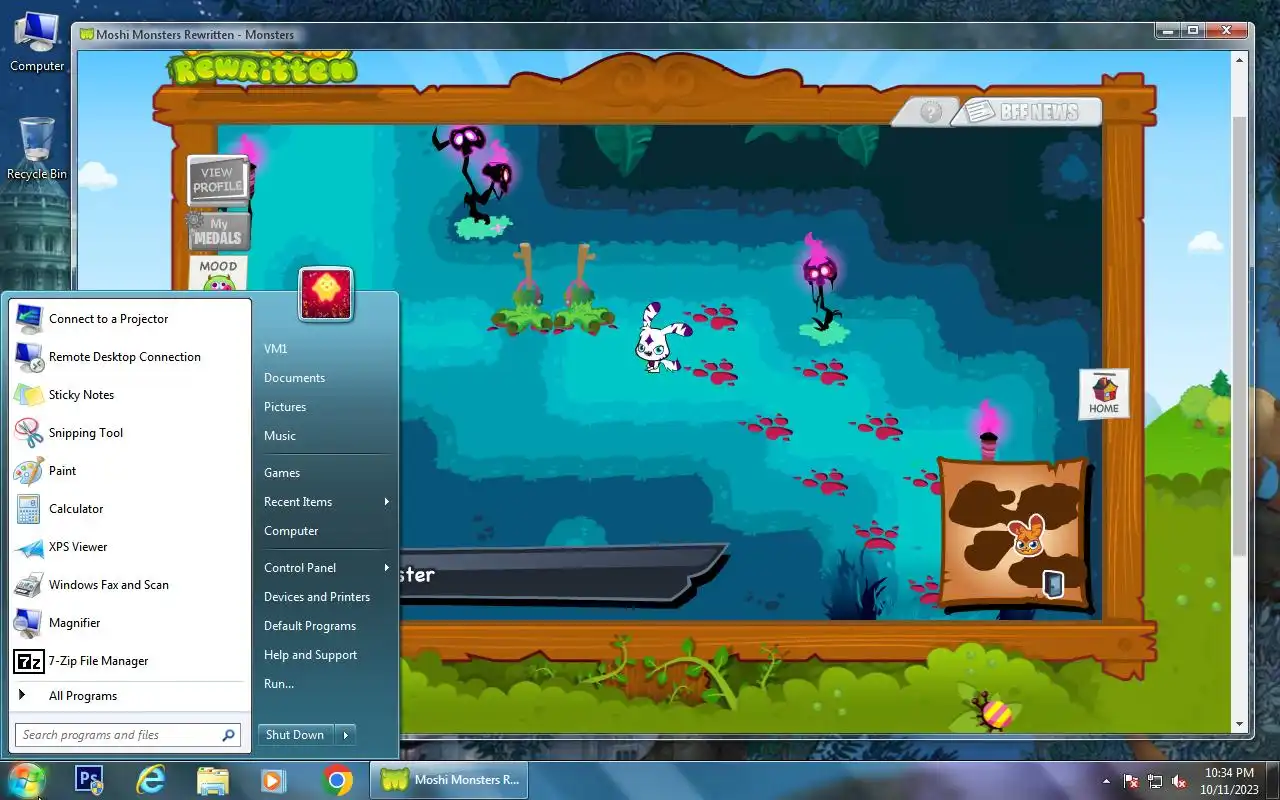This screenshot has width=1280, height=800.
Task: Open Photoshop from the taskbar
Action: (x=89, y=780)
